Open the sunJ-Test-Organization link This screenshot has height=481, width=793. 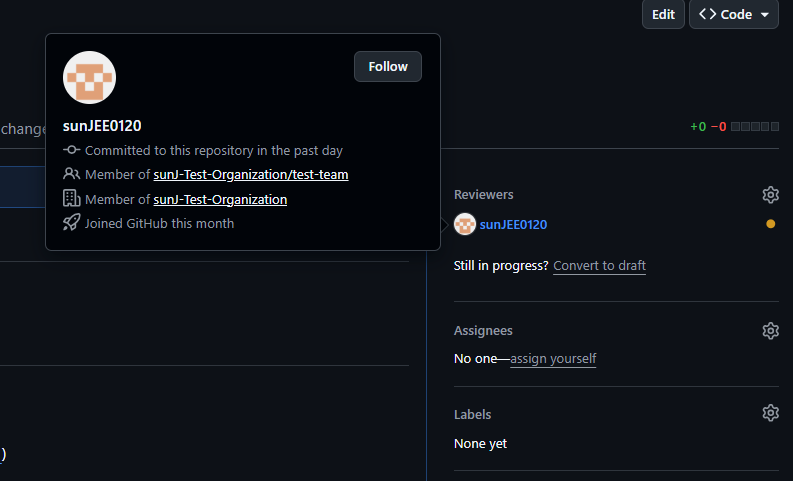(220, 199)
